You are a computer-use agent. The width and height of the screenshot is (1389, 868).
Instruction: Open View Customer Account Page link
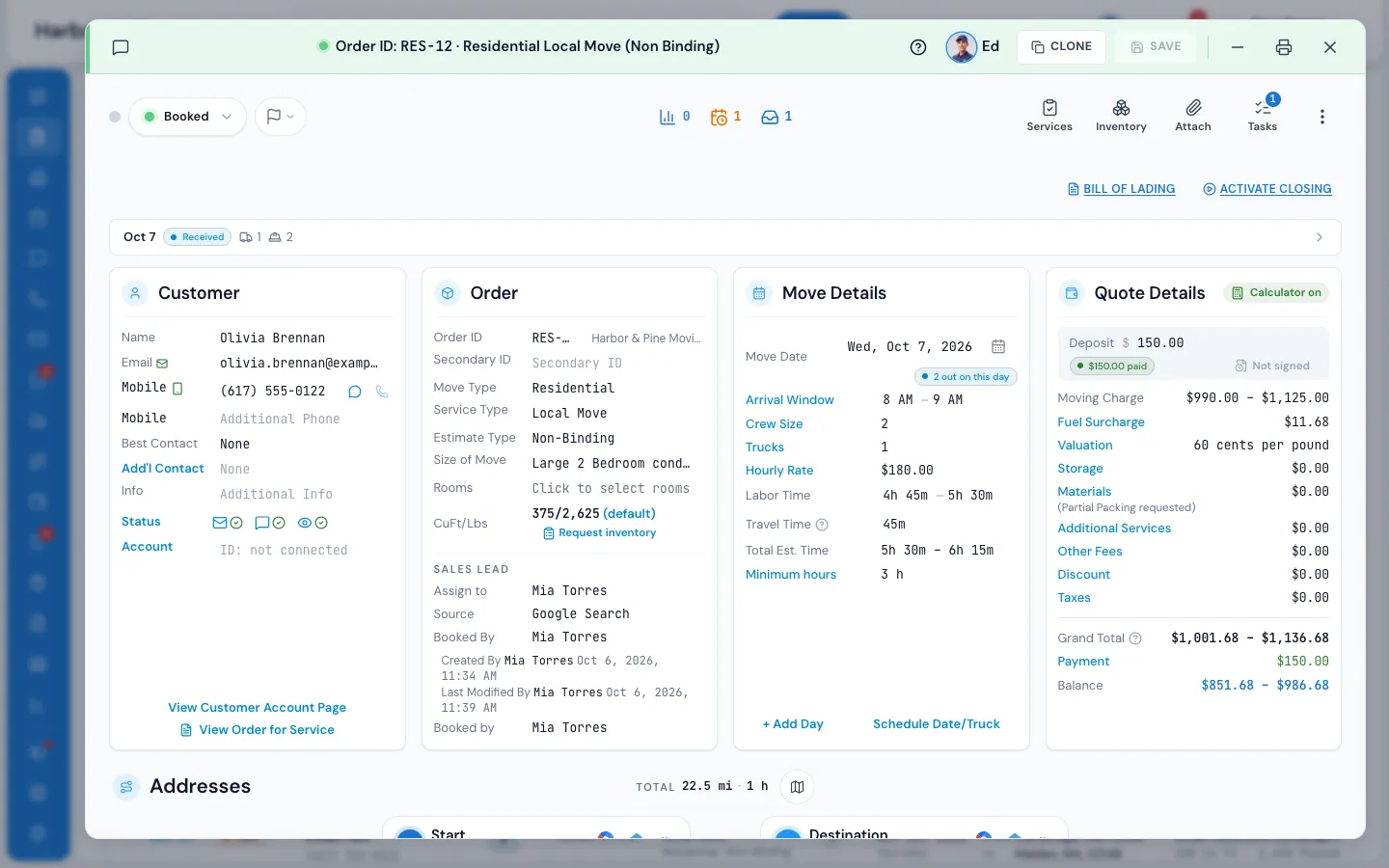[x=258, y=708]
